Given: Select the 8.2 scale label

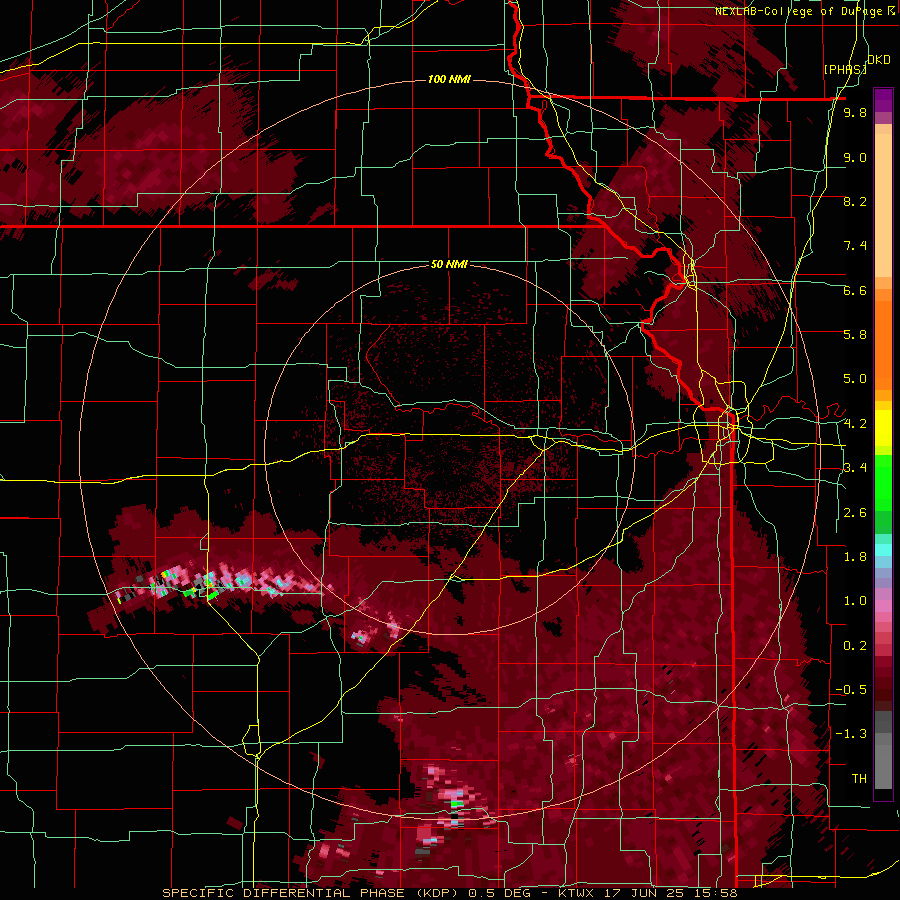Looking at the screenshot, I should tap(855, 201).
